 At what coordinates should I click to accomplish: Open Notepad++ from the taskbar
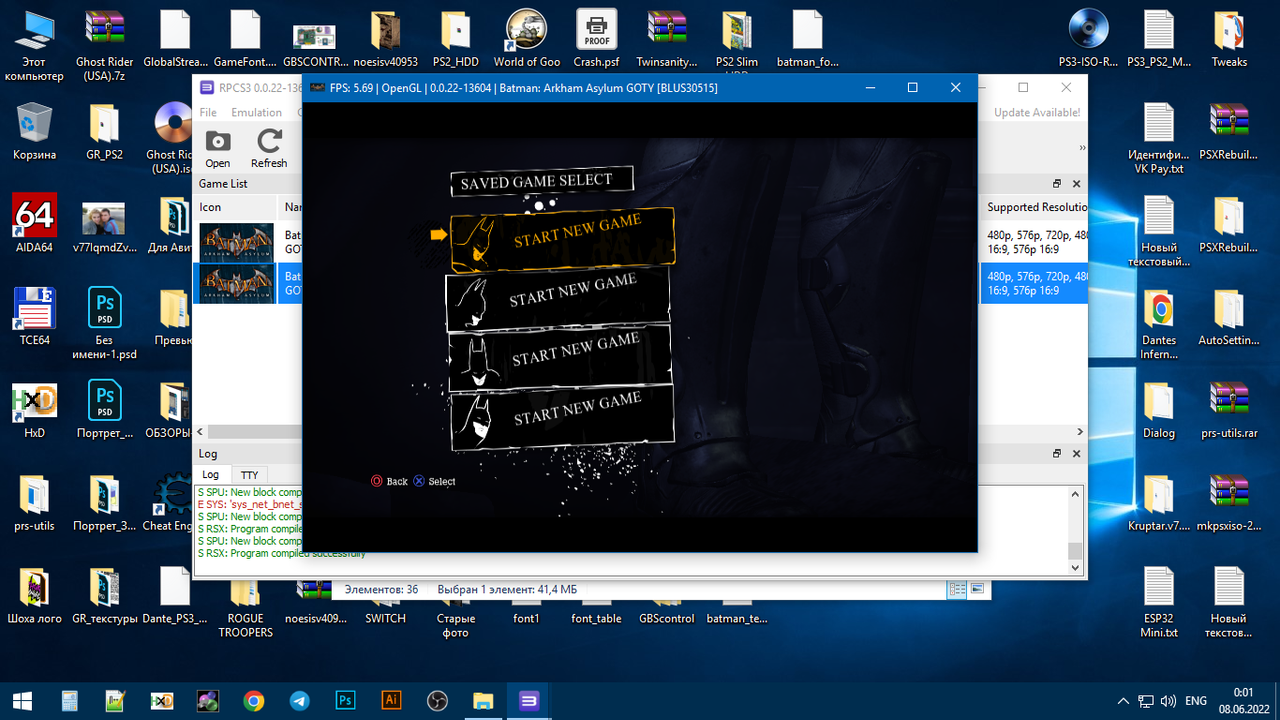(x=115, y=701)
